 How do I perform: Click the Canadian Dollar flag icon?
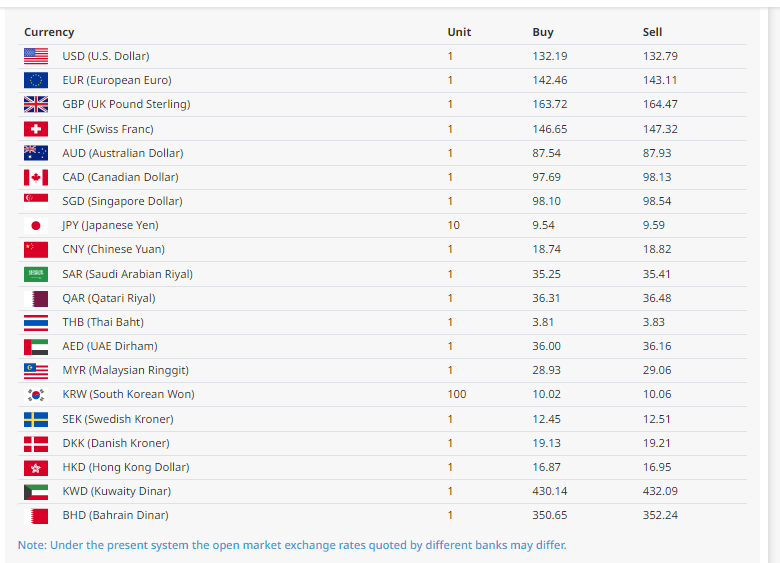[x=36, y=177]
